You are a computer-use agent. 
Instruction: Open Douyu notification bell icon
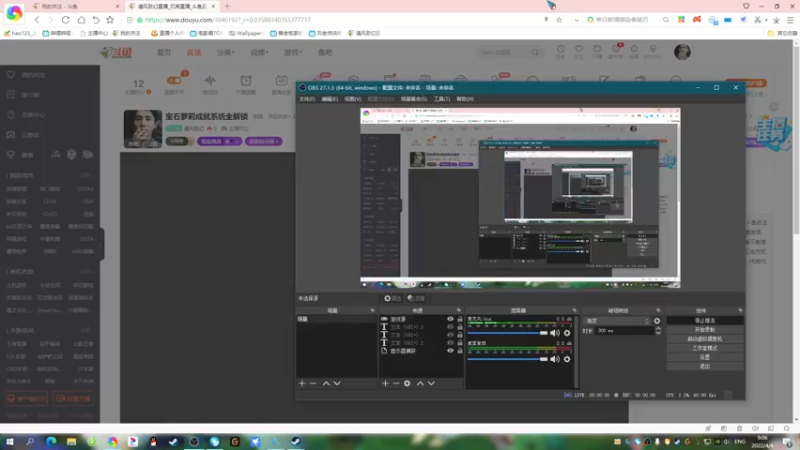pyautogui.click(x=634, y=49)
